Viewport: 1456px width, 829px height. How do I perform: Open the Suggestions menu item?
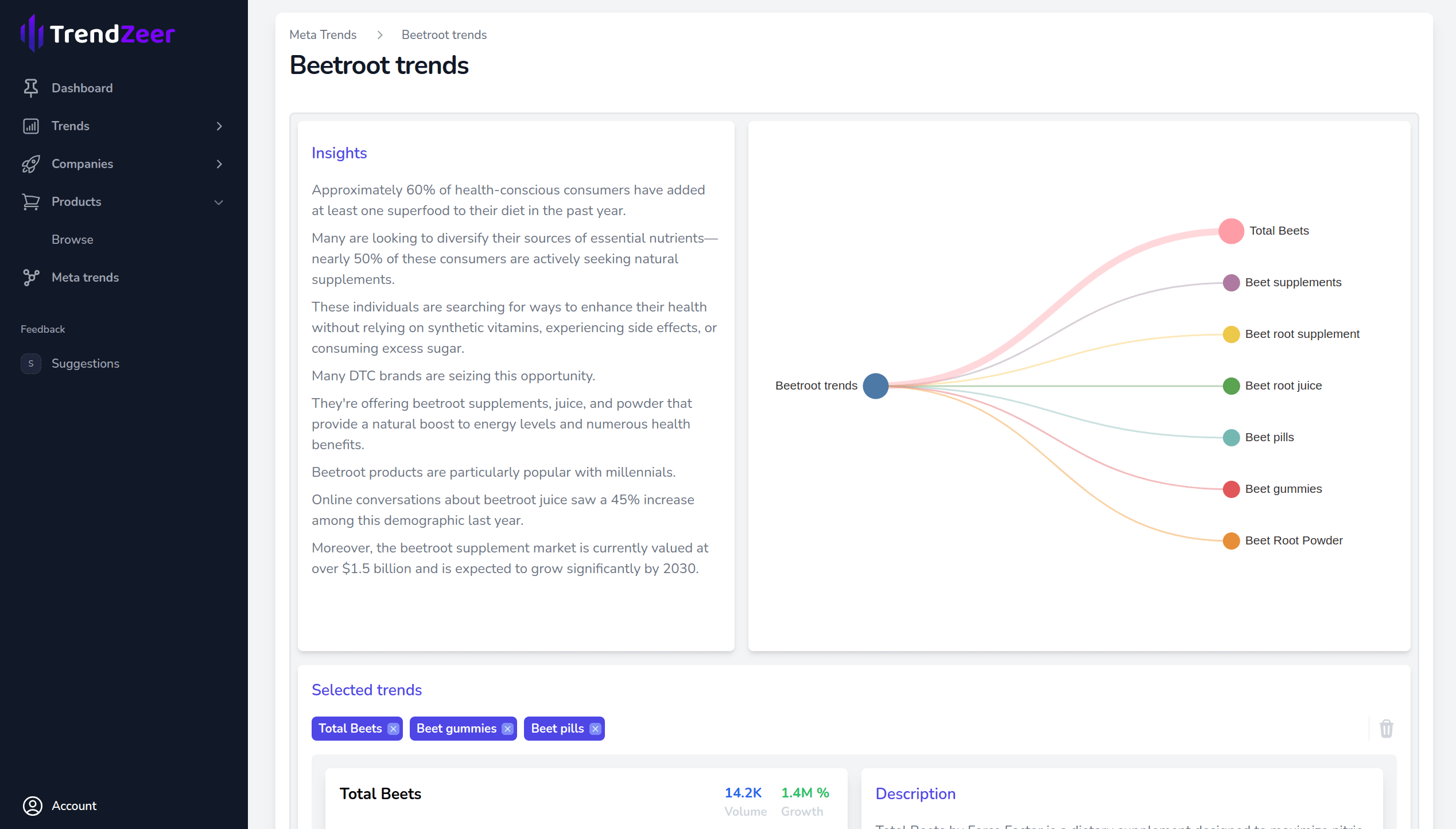click(x=85, y=364)
